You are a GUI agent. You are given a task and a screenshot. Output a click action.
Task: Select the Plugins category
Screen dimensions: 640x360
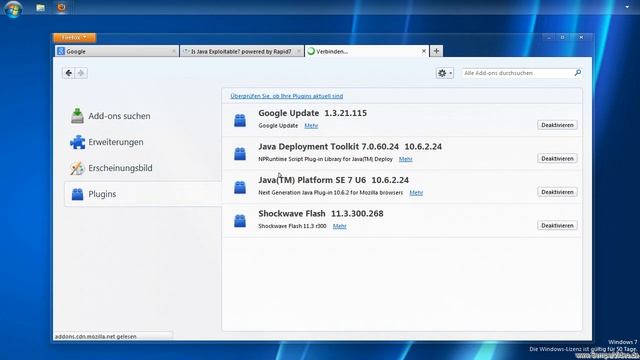(x=143, y=194)
